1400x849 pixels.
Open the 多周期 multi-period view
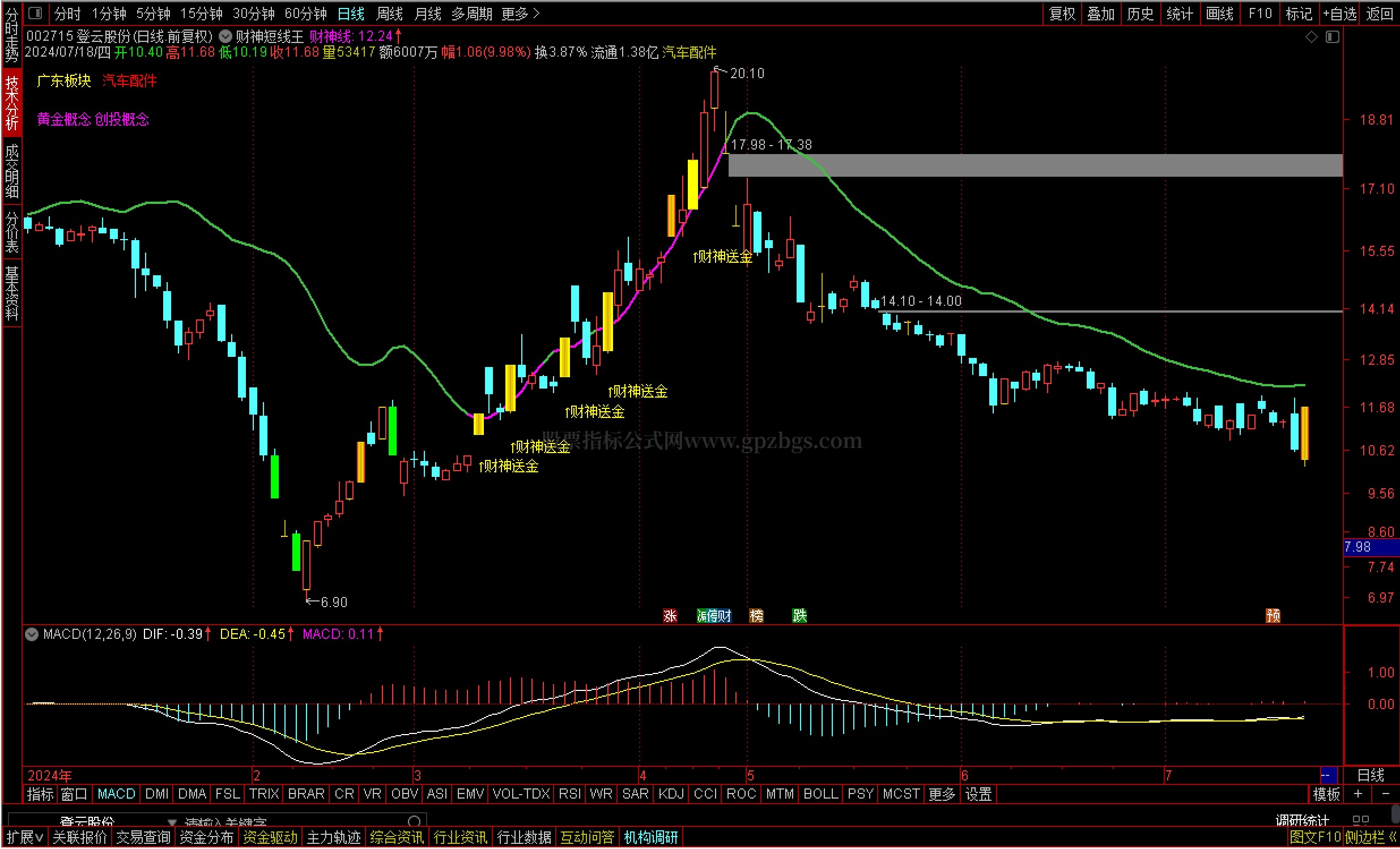click(471, 14)
